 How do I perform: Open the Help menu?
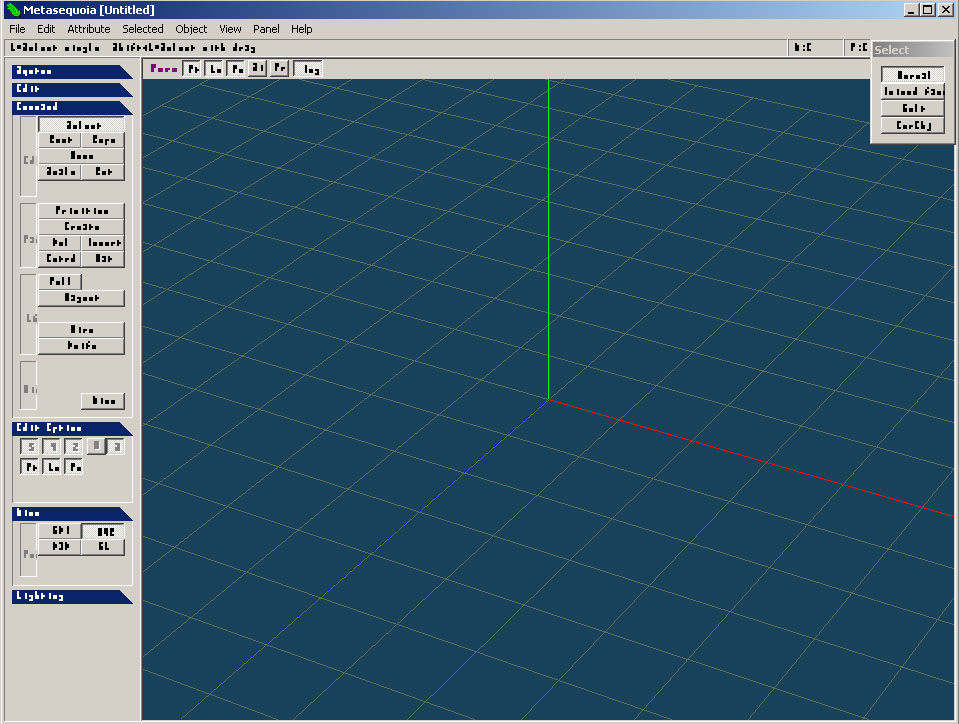tap(302, 29)
